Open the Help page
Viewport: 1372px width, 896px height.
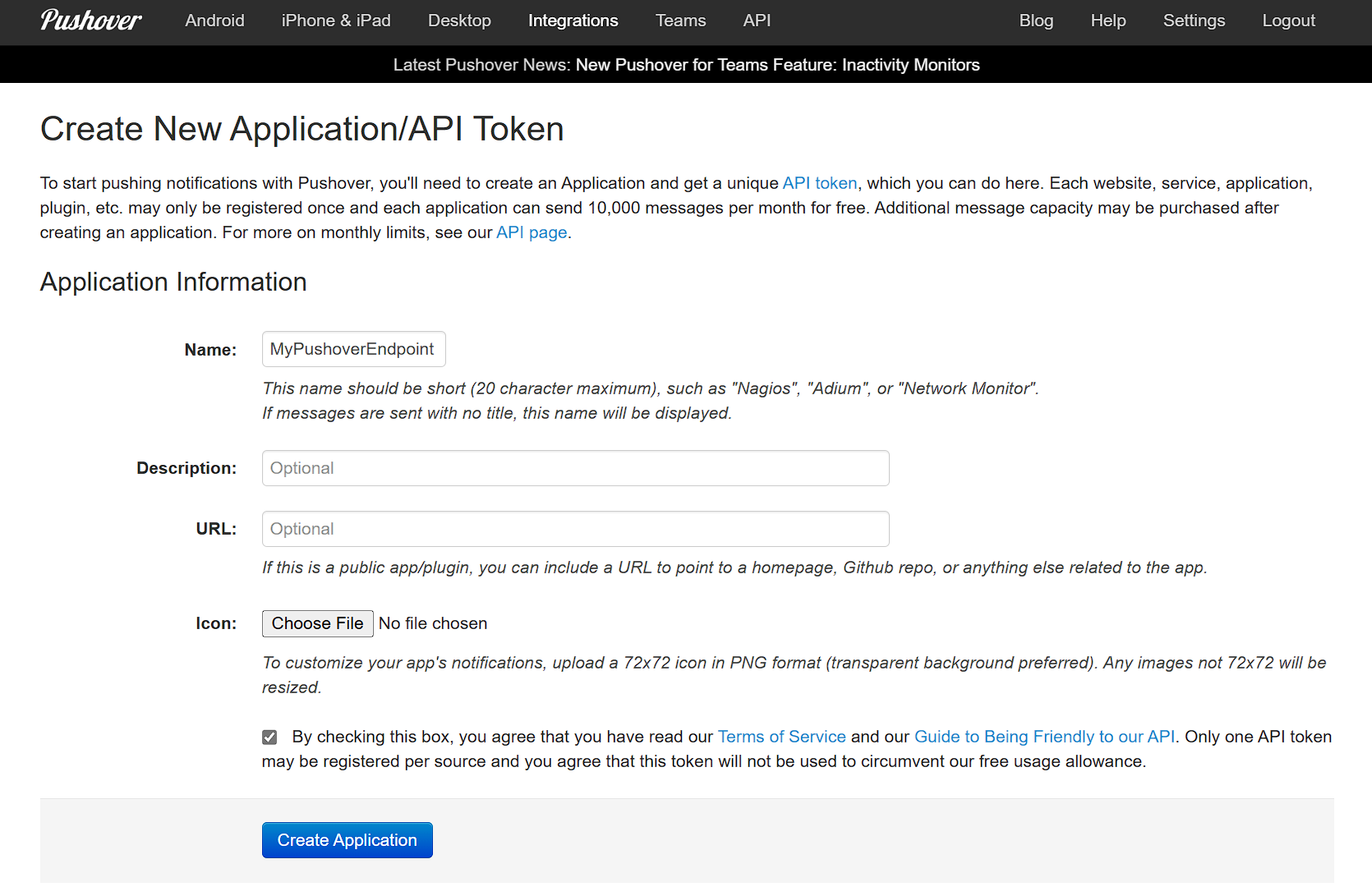(1107, 21)
